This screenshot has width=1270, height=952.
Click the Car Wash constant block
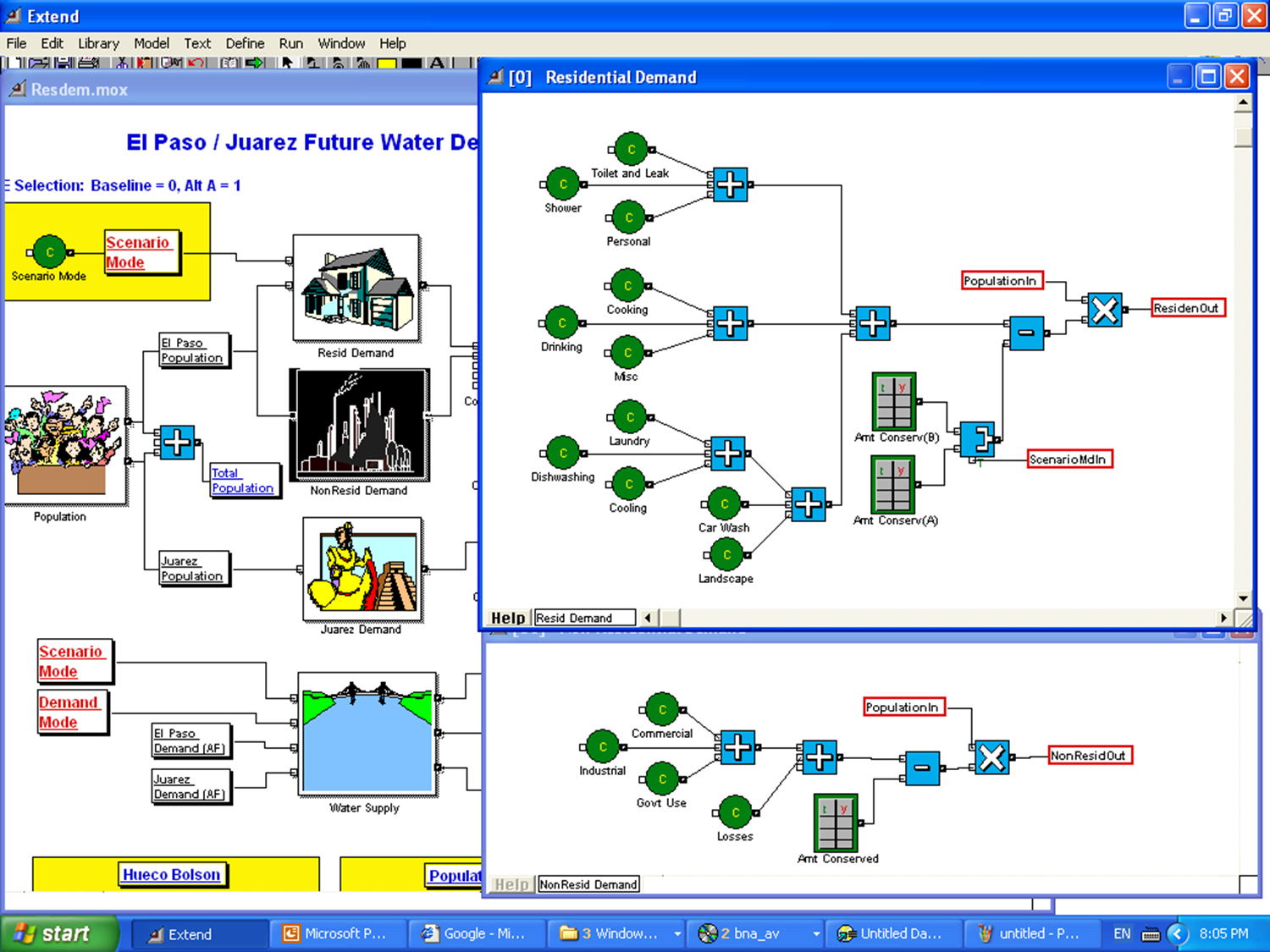(724, 504)
